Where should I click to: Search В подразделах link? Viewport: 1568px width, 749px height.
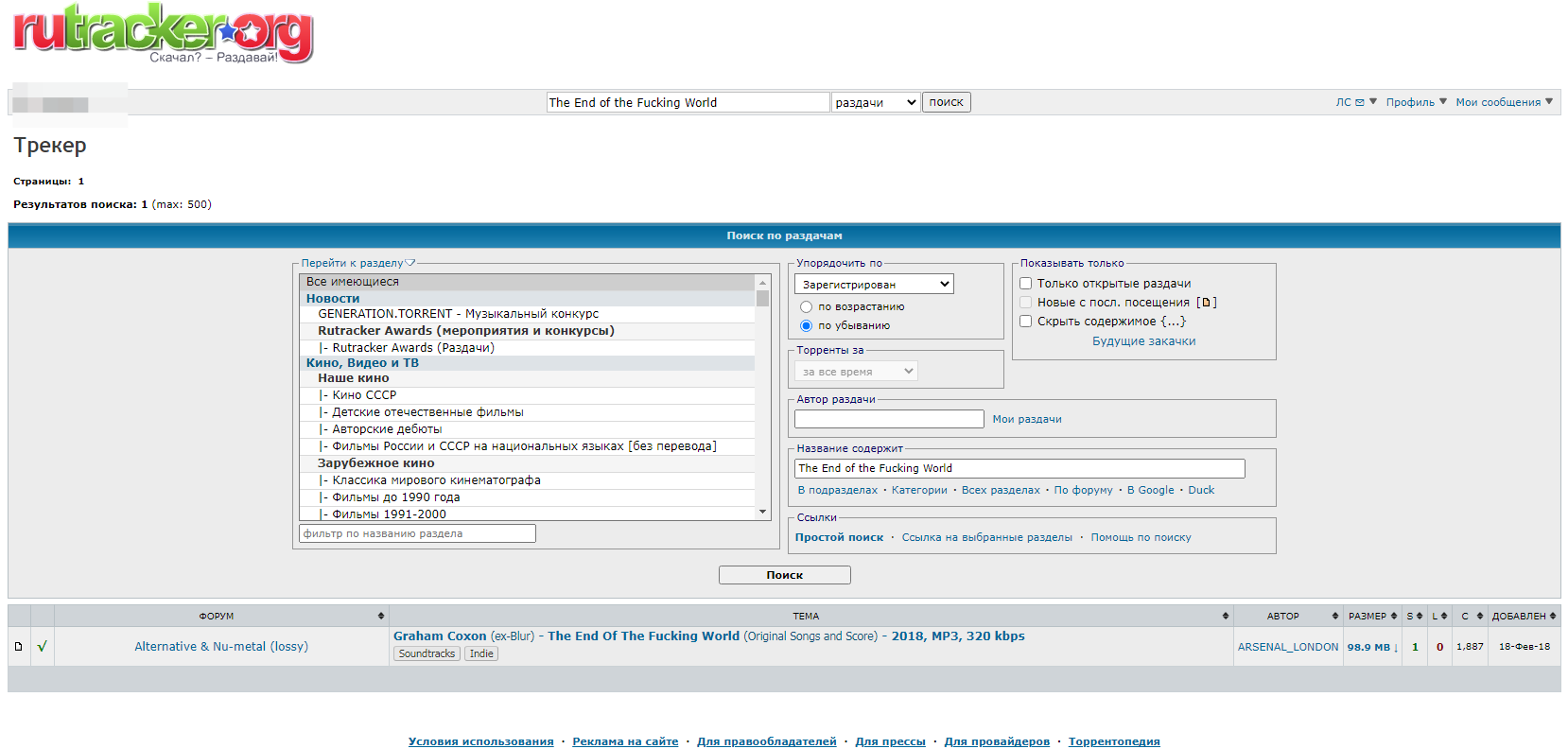(x=837, y=490)
